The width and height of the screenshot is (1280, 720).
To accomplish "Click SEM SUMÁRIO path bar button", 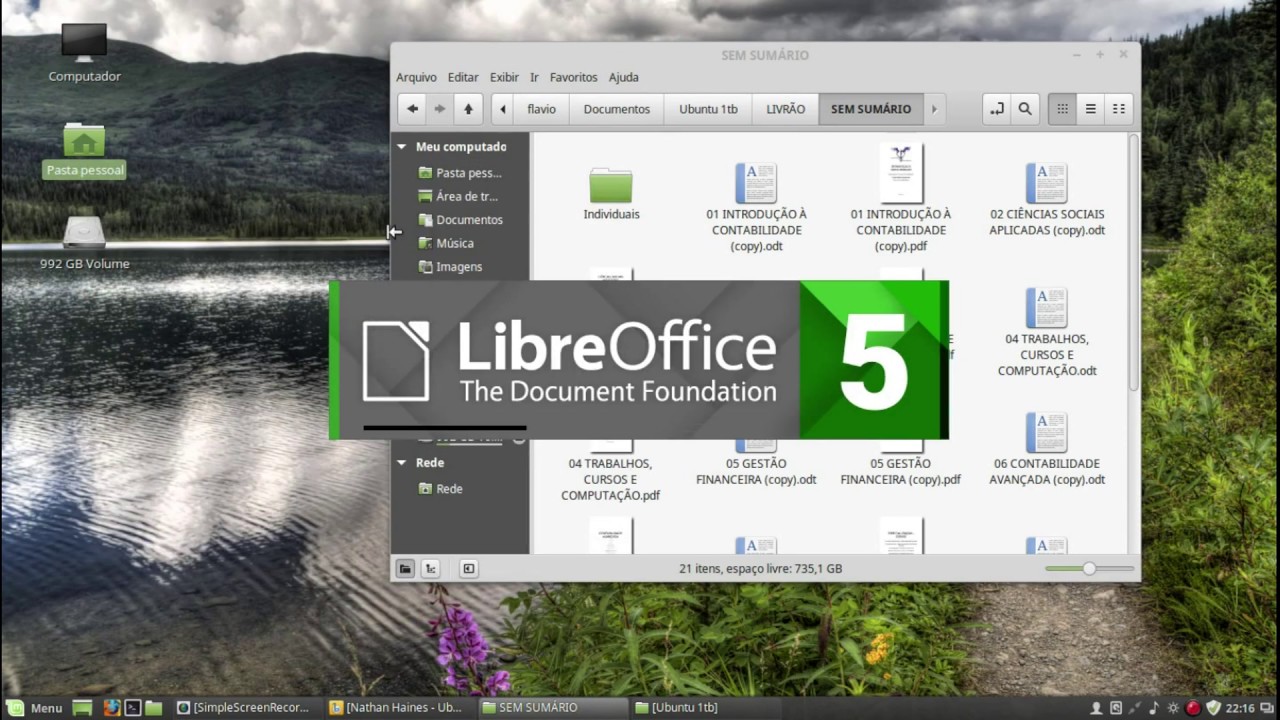I will (x=870, y=109).
